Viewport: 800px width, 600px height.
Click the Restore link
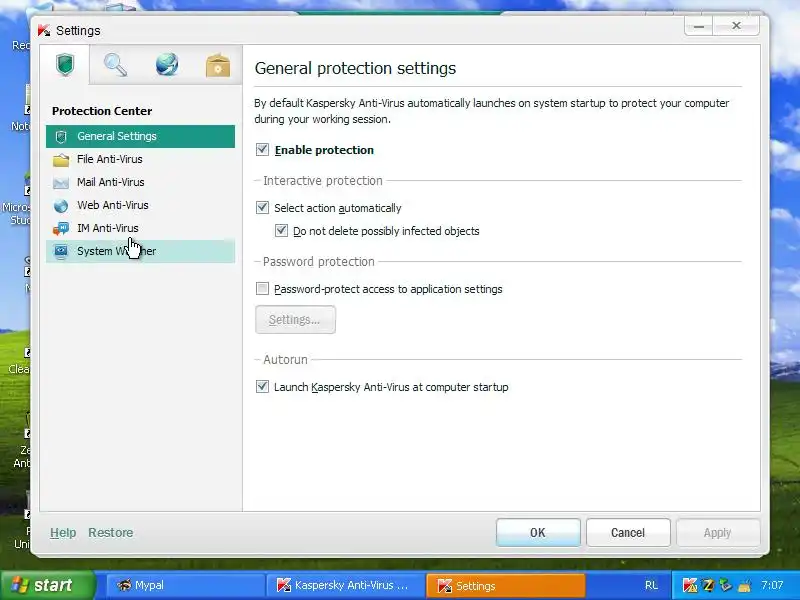[x=111, y=533]
